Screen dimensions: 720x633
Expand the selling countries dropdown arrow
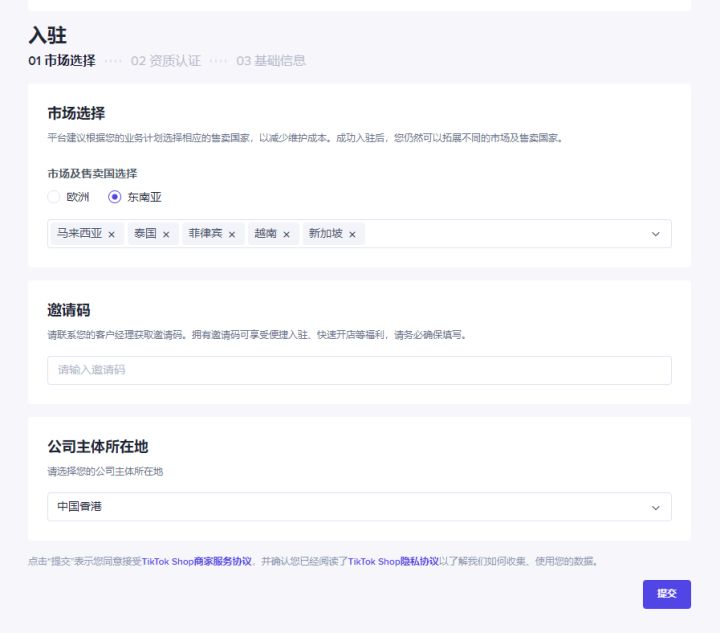click(655, 234)
